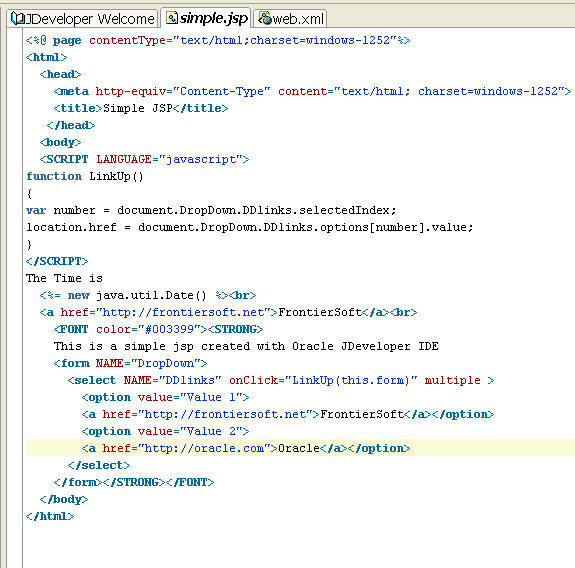Screen dimensions: 575x568
Task: Place cursor in the page contentType line
Action: pos(218,40)
